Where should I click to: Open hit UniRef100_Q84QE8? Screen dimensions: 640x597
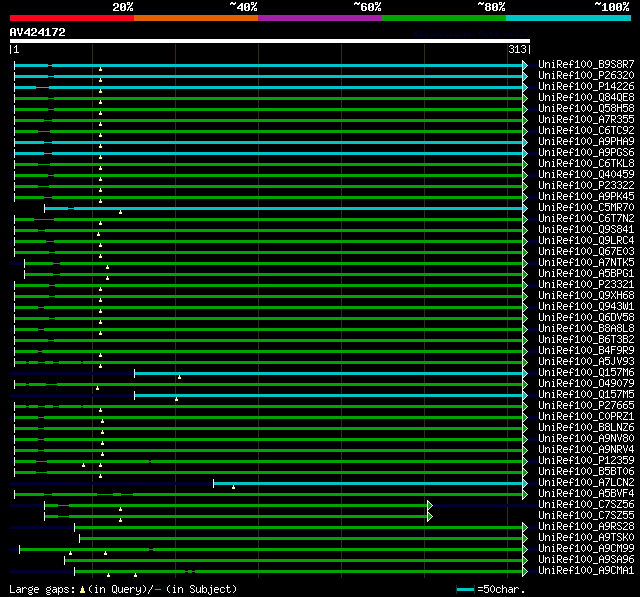(x=586, y=98)
